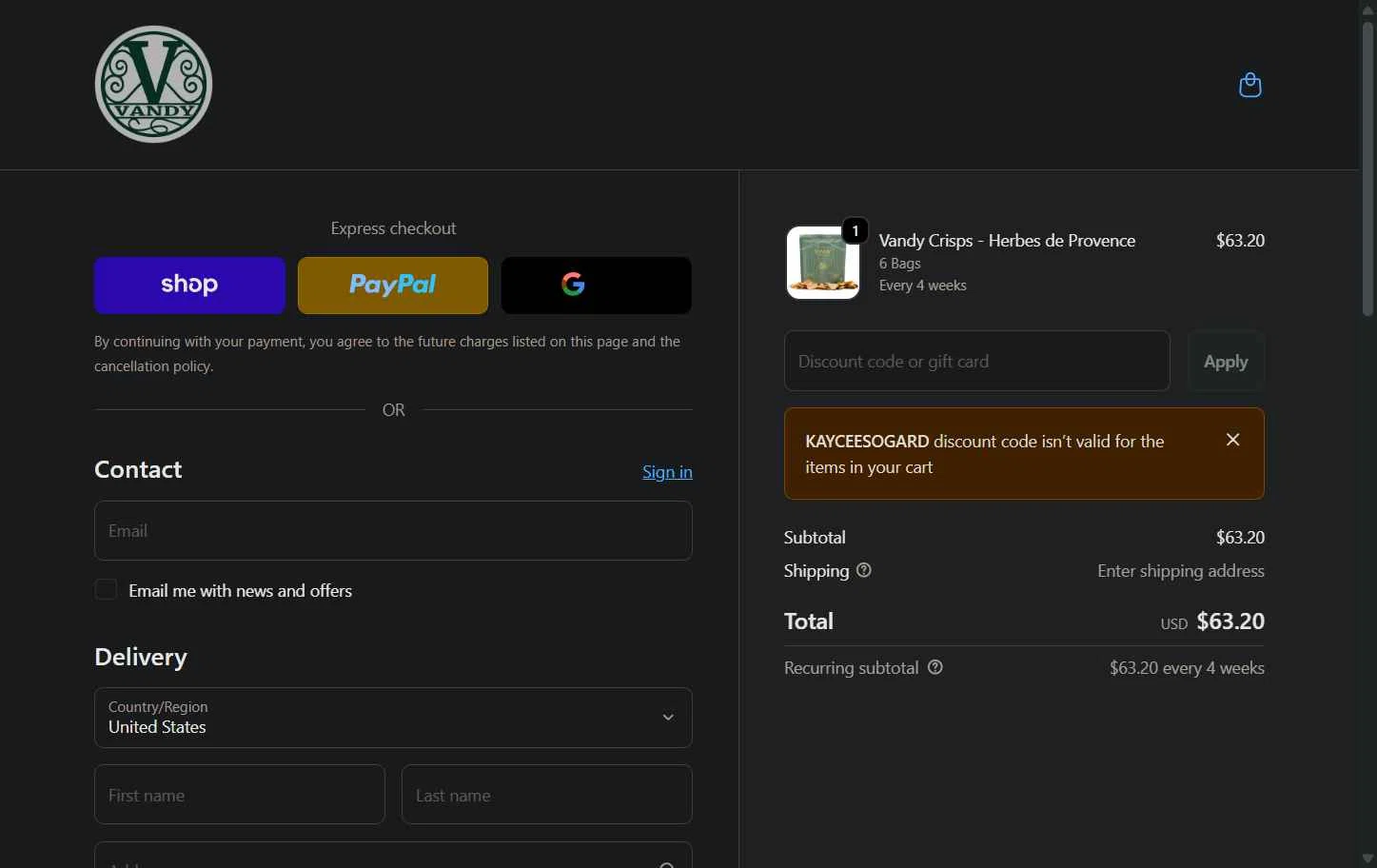Select the '6 Bags' product detail text

click(899, 264)
